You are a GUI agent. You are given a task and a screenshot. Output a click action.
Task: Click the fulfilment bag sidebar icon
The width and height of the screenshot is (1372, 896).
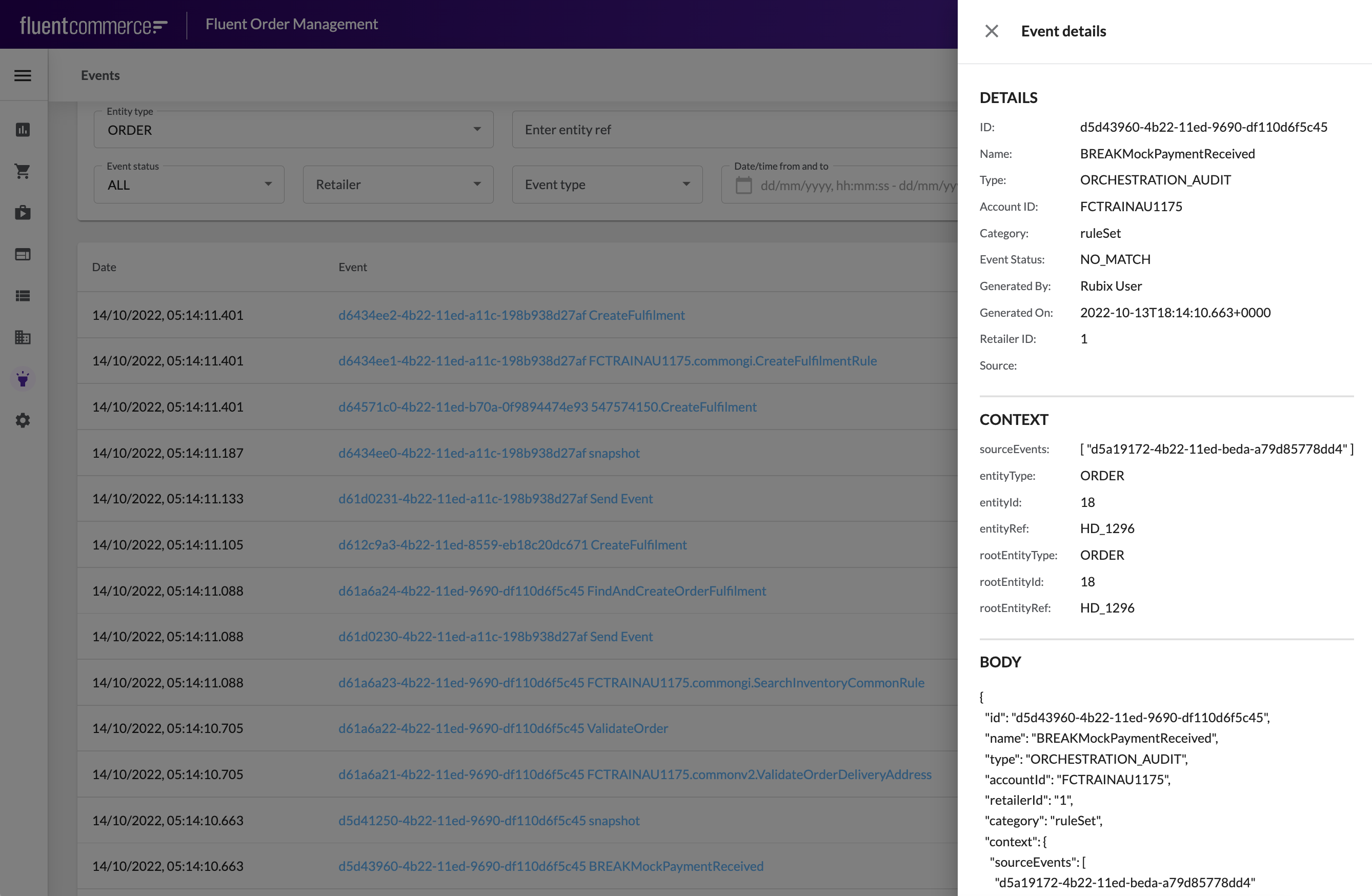point(23,213)
